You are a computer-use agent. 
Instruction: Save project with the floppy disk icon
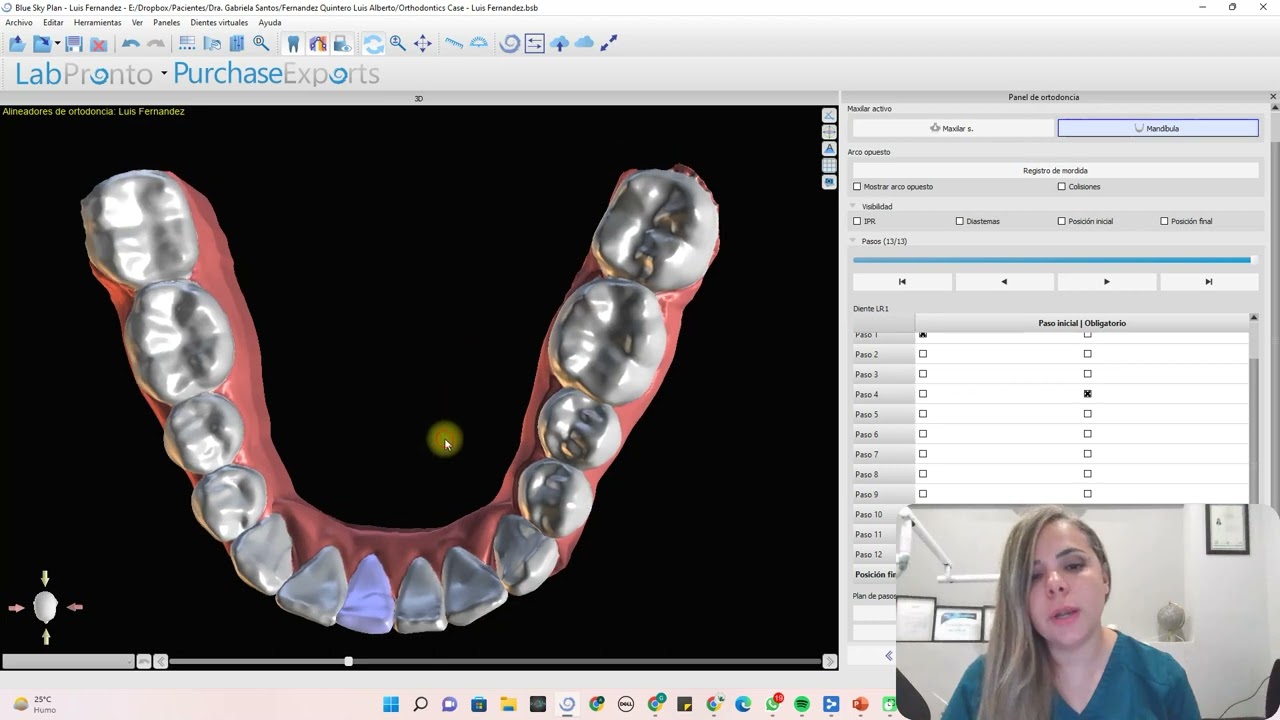pyautogui.click(x=74, y=44)
